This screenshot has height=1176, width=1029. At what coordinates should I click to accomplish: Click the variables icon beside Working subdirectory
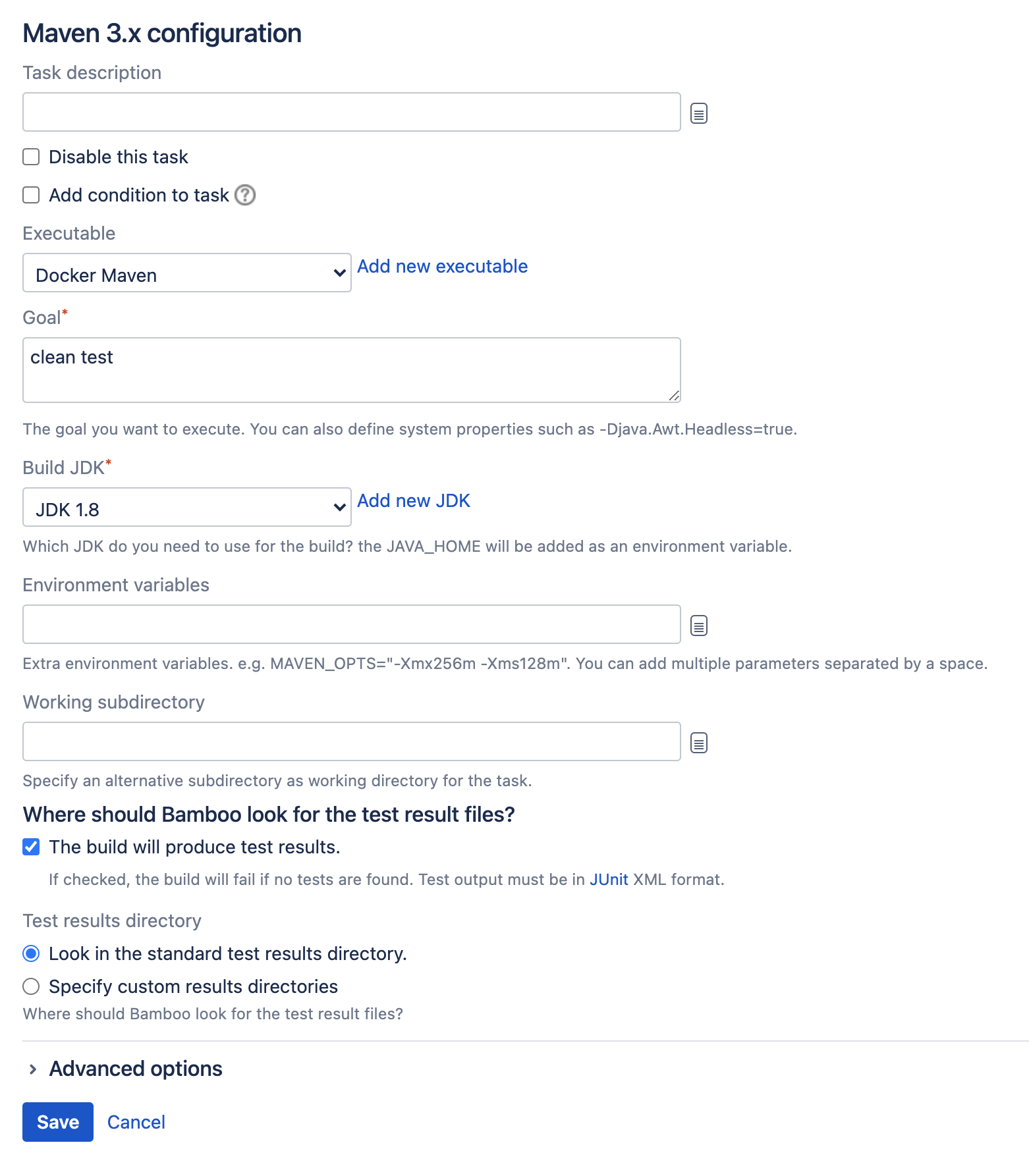tap(698, 743)
